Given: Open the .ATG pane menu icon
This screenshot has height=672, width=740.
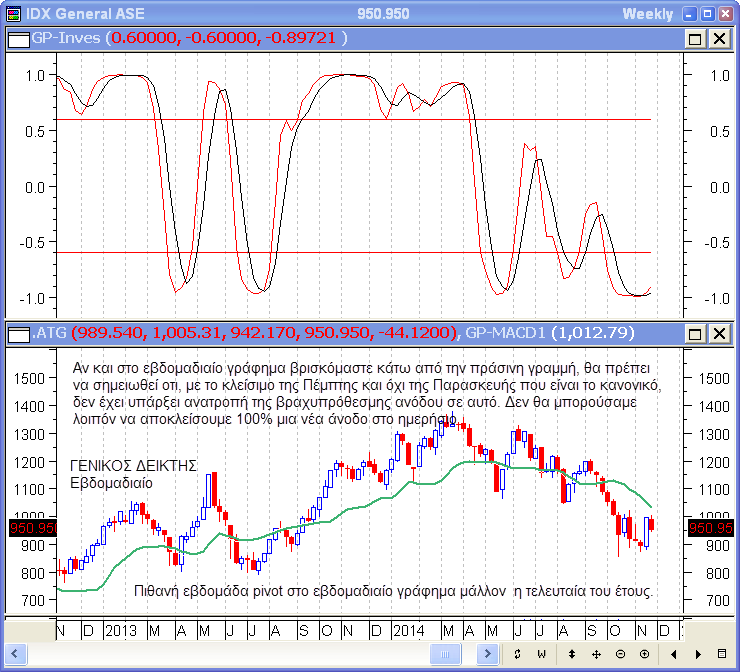Looking at the screenshot, I should (19, 332).
